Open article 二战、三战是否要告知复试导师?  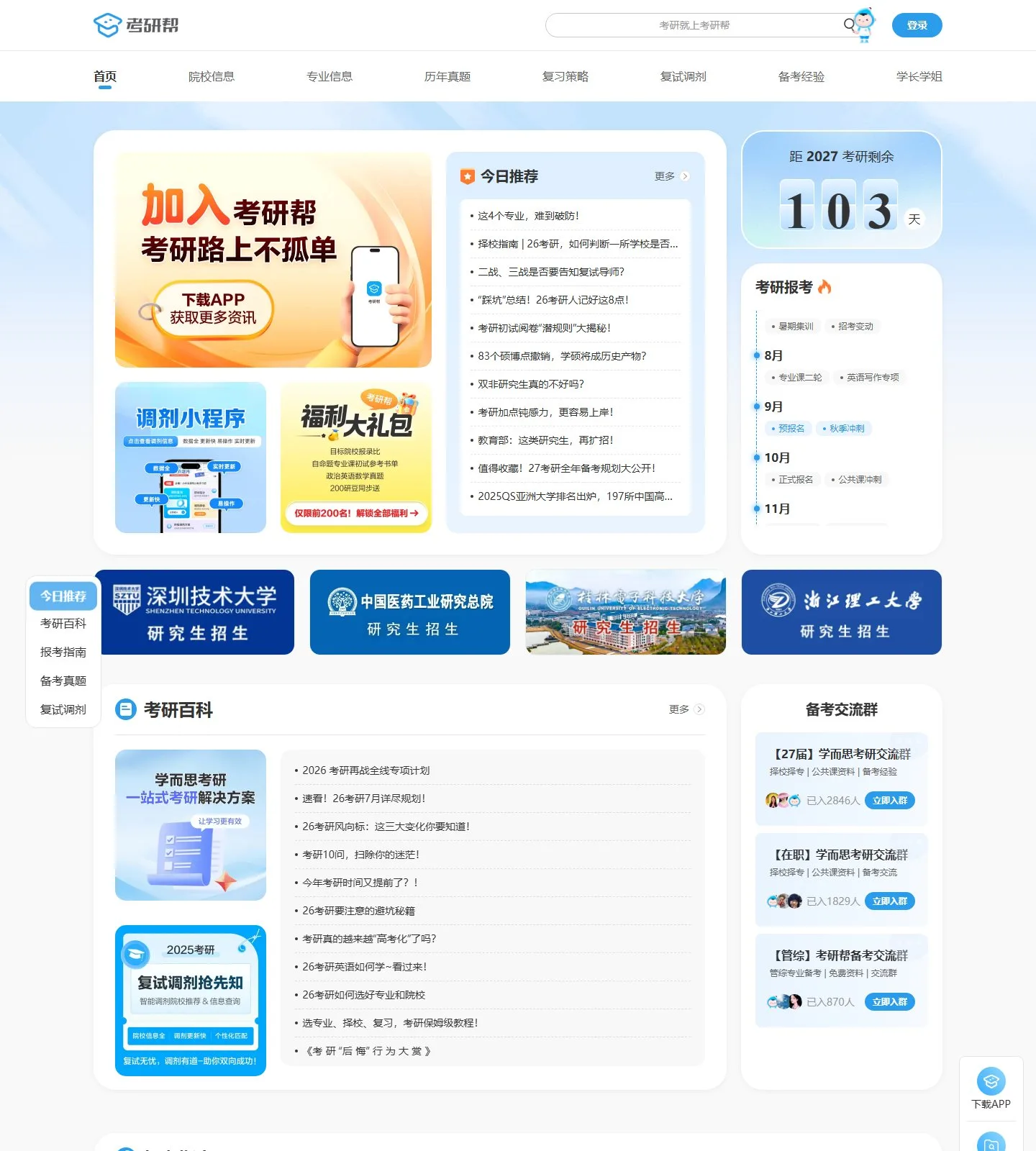(x=551, y=272)
